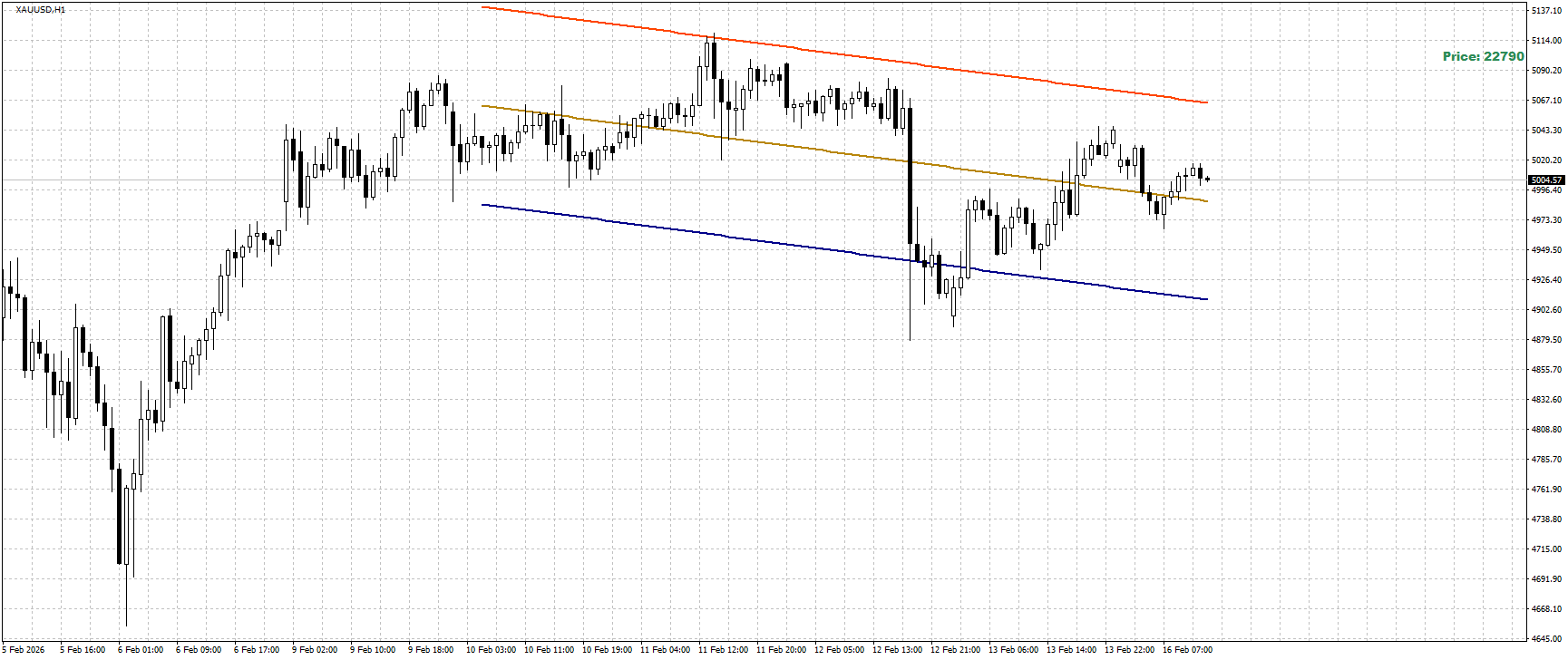Click the 4902.60 level on price axis
1568x660 pixels.
pyautogui.click(x=1546, y=310)
